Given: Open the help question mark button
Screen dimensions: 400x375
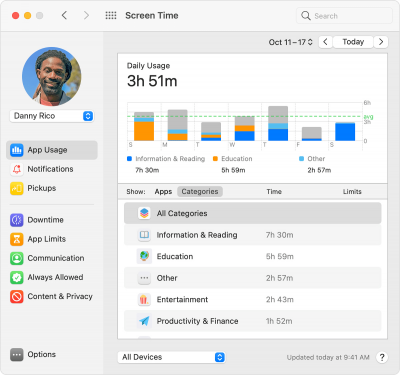Looking at the screenshot, I should coord(382,357).
